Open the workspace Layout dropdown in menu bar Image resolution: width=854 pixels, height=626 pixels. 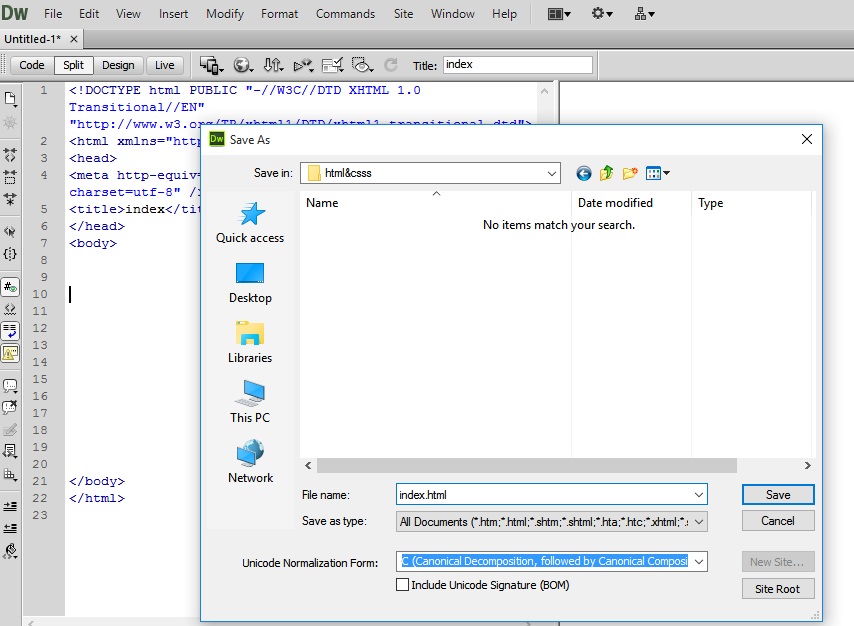pyautogui.click(x=559, y=14)
